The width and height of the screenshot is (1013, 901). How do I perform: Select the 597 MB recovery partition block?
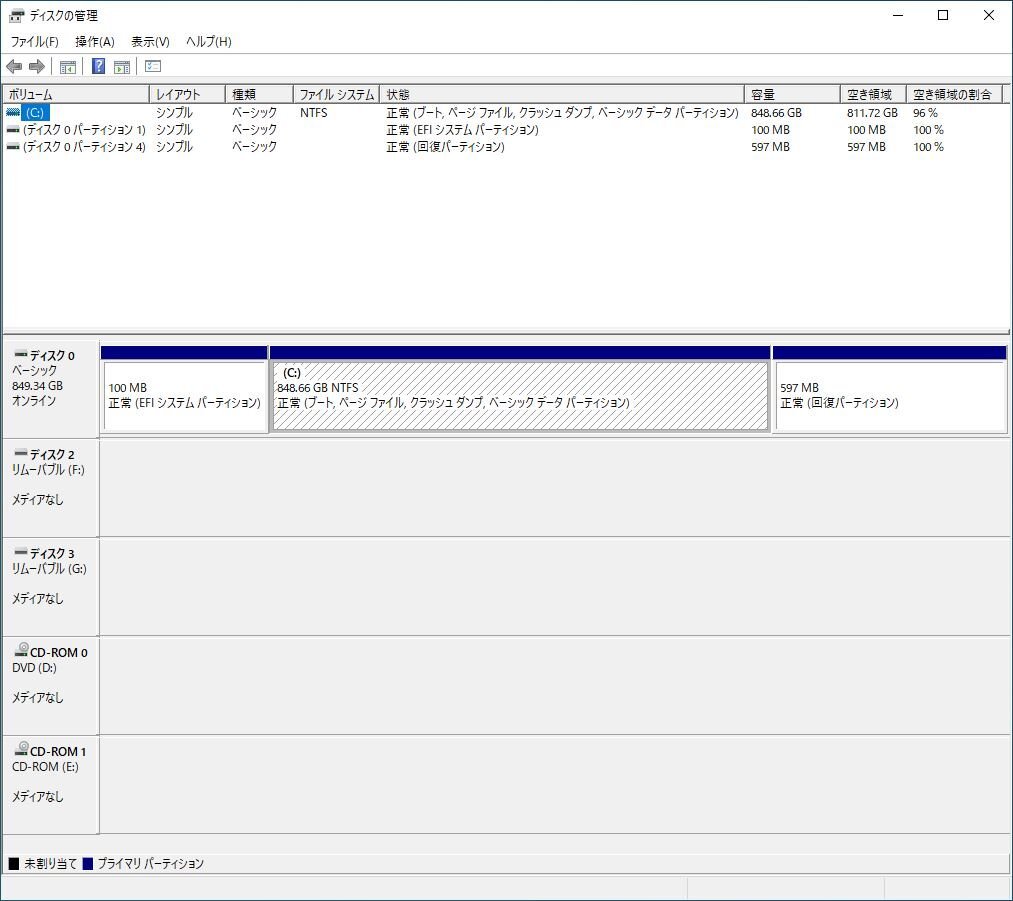pos(890,389)
